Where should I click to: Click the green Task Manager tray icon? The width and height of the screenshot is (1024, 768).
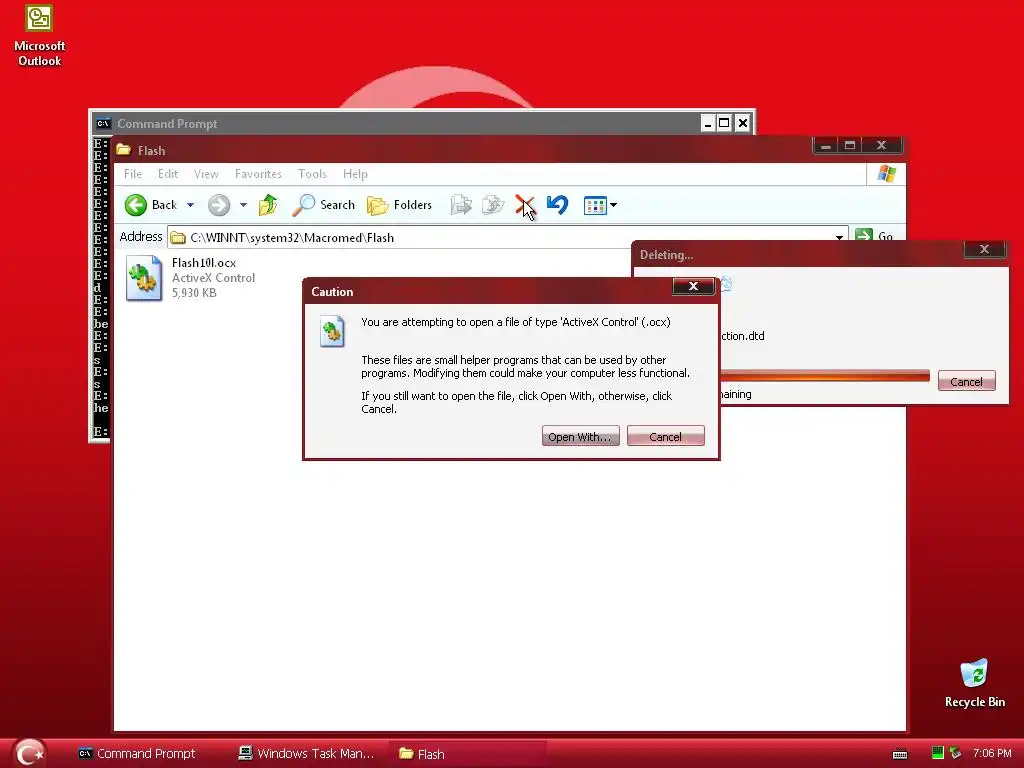(x=938, y=753)
